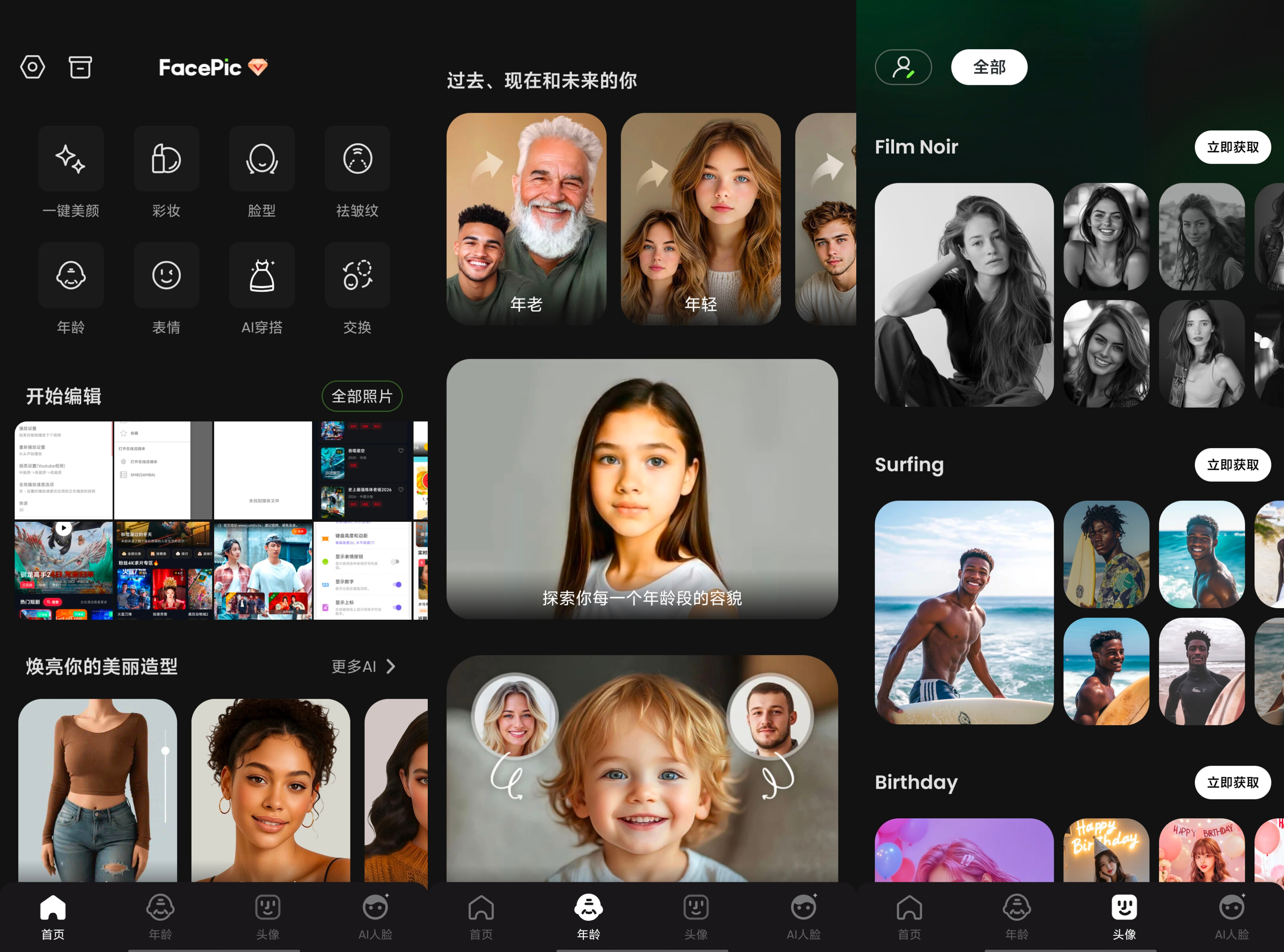
Task: Open the 表情 expression tool
Action: [x=166, y=276]
